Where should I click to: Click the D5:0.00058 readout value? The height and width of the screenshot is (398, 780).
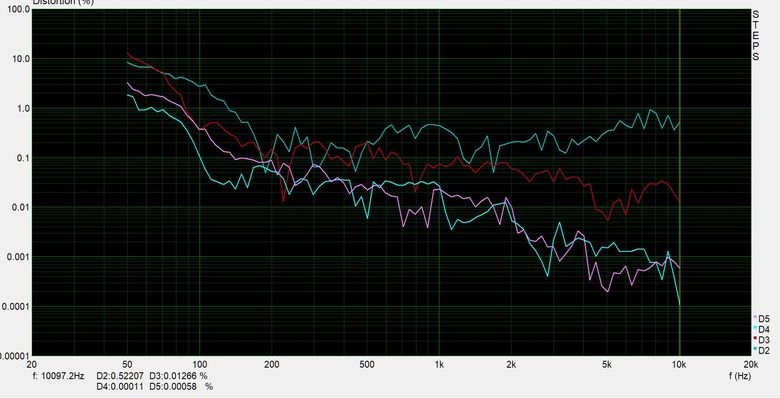coord(173,387)
